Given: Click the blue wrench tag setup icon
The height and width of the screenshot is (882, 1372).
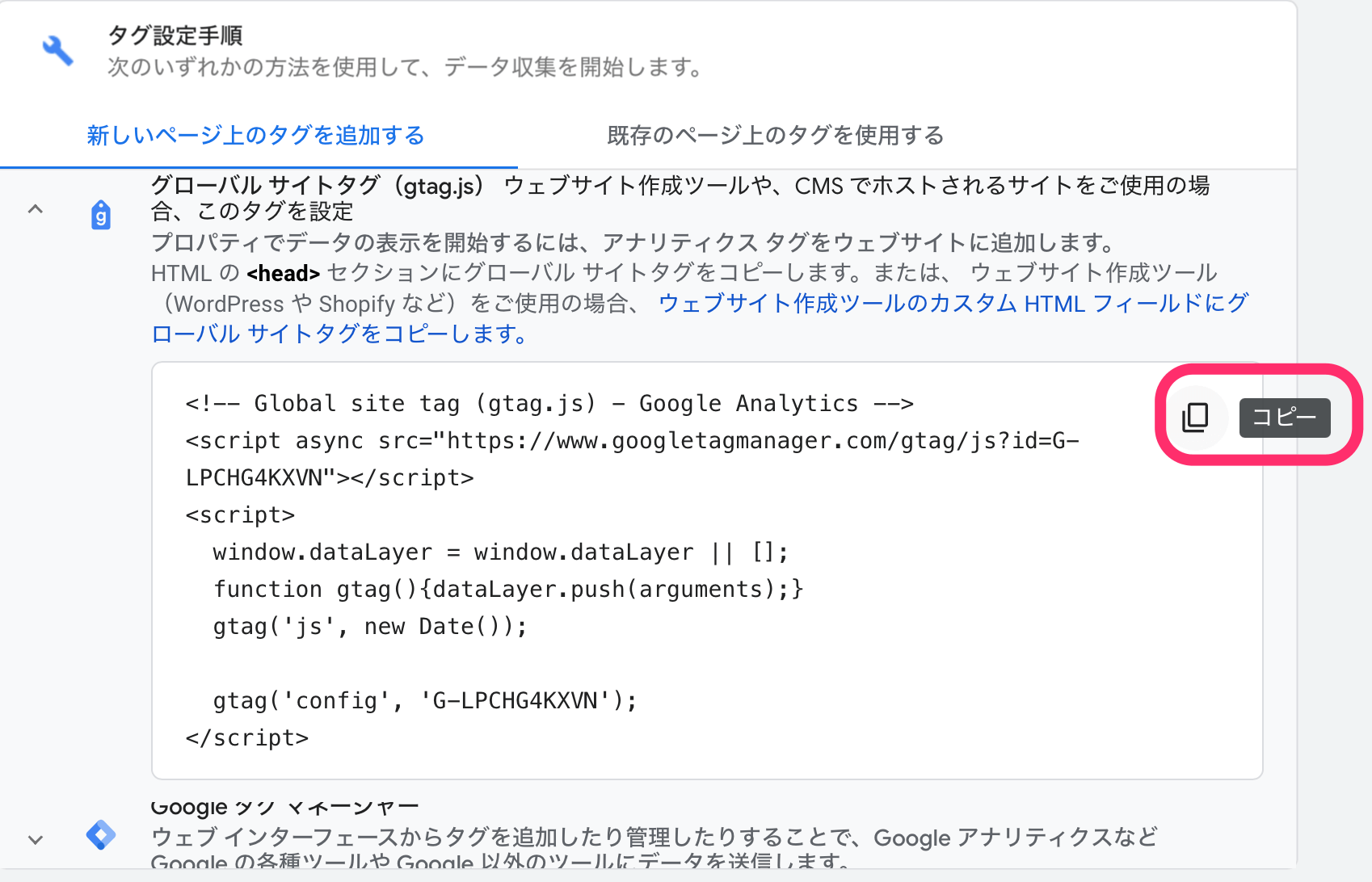Looking at the screenshot, I should point(57,50).
